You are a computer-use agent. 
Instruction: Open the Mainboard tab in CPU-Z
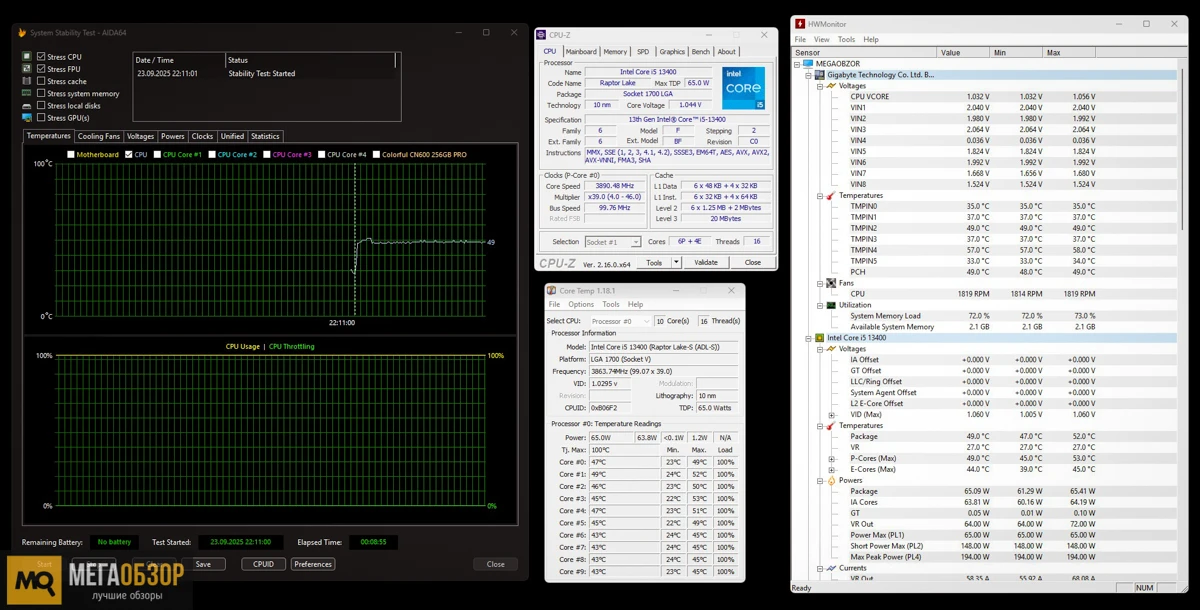point(580,52)
